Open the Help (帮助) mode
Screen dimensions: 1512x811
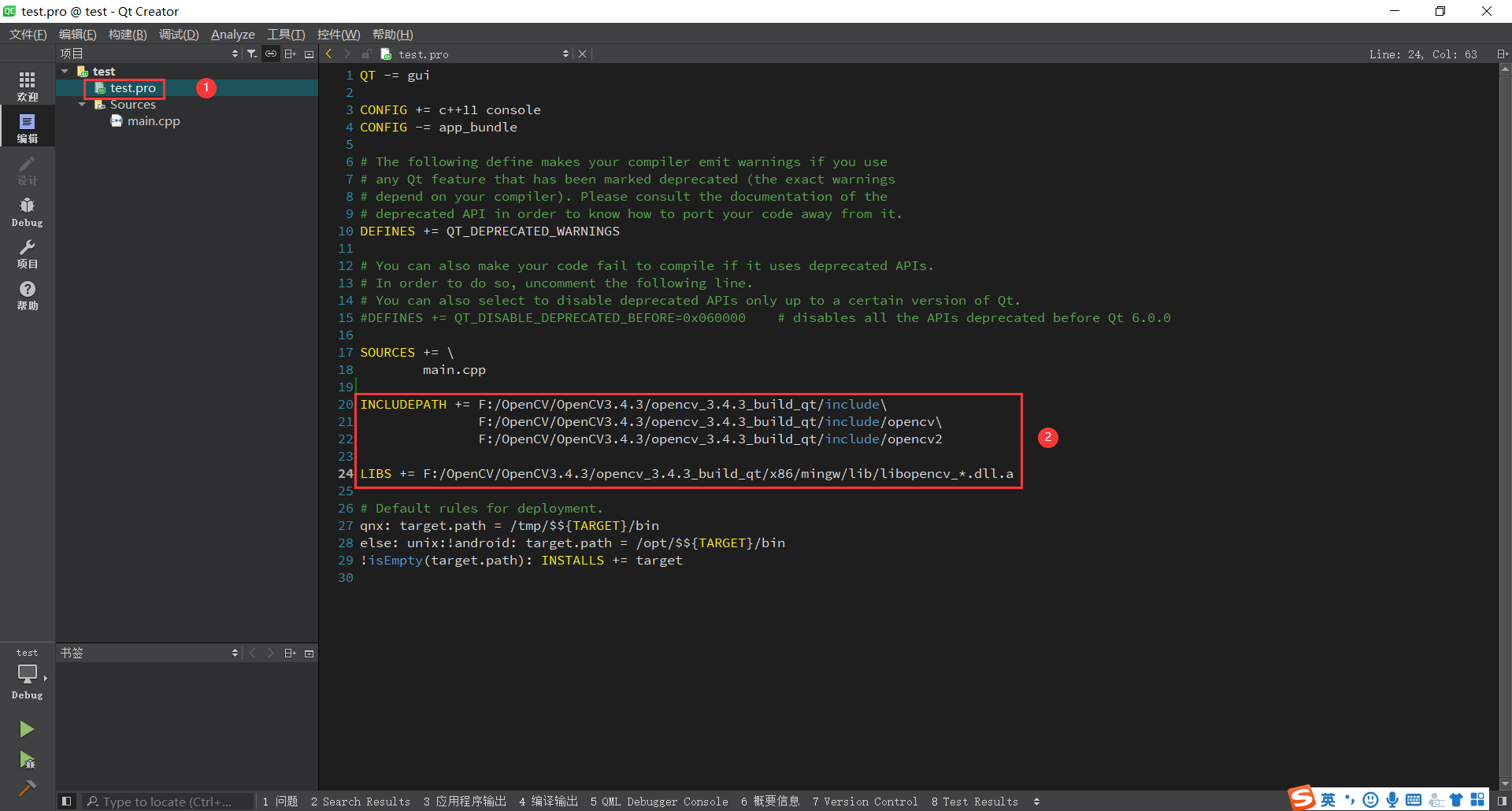coord(28,294)
